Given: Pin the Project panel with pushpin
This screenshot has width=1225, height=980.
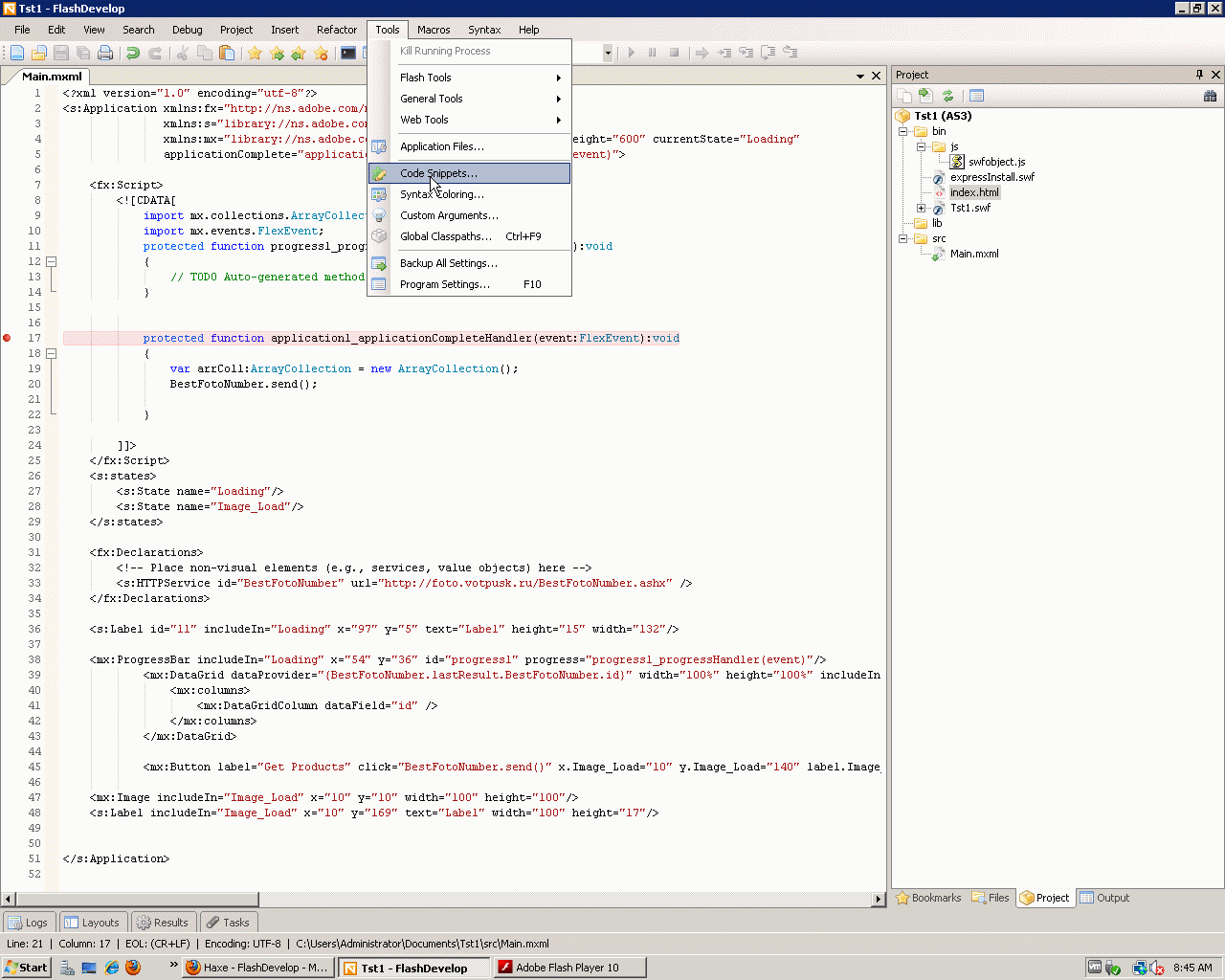Looking at the screenshot, I should click(x=1199, y=75).
